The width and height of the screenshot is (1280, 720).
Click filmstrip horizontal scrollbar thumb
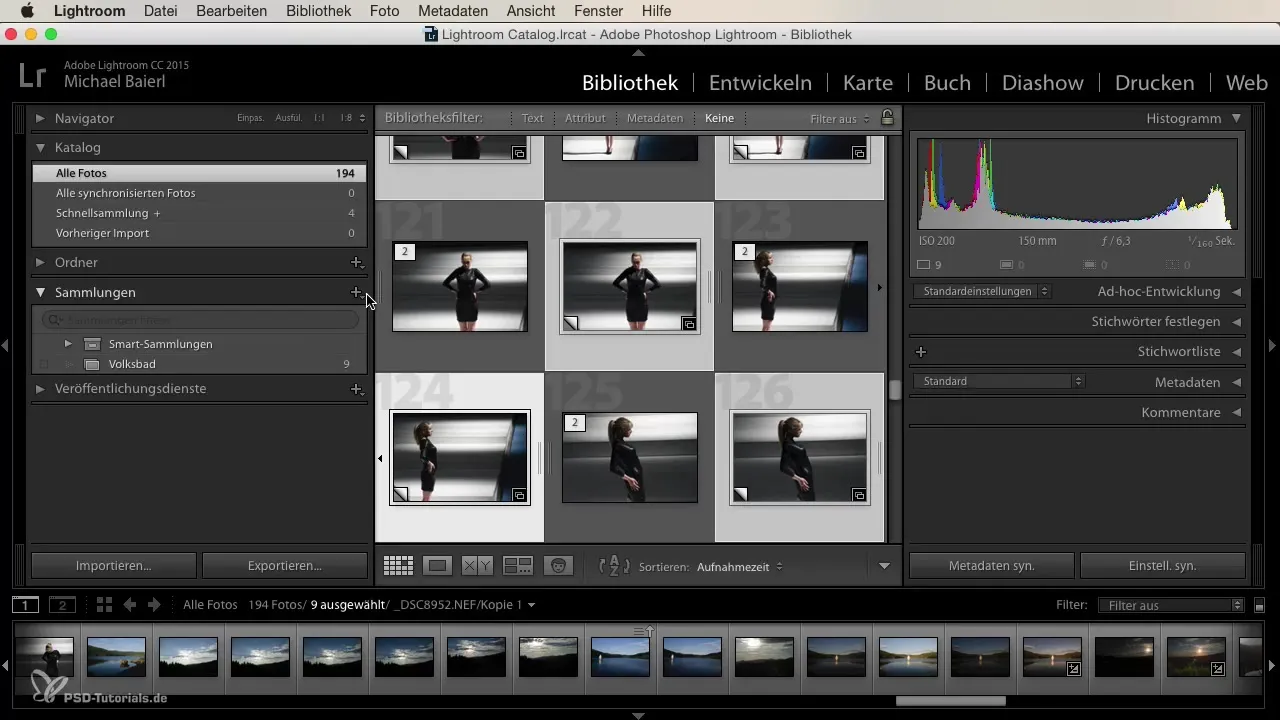950,701
